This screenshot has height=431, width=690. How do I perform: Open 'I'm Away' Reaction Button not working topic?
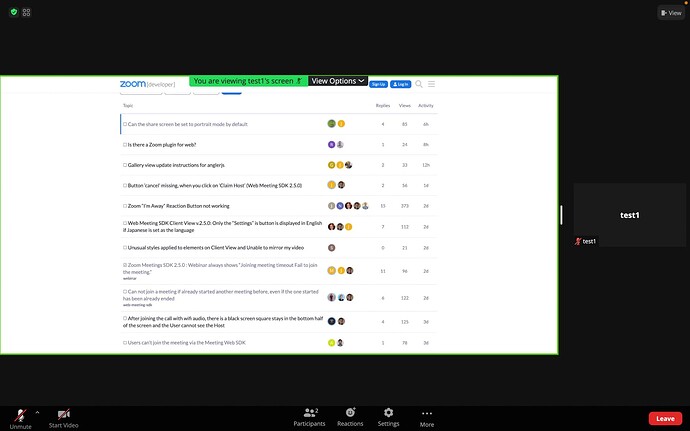click(178, 206)
